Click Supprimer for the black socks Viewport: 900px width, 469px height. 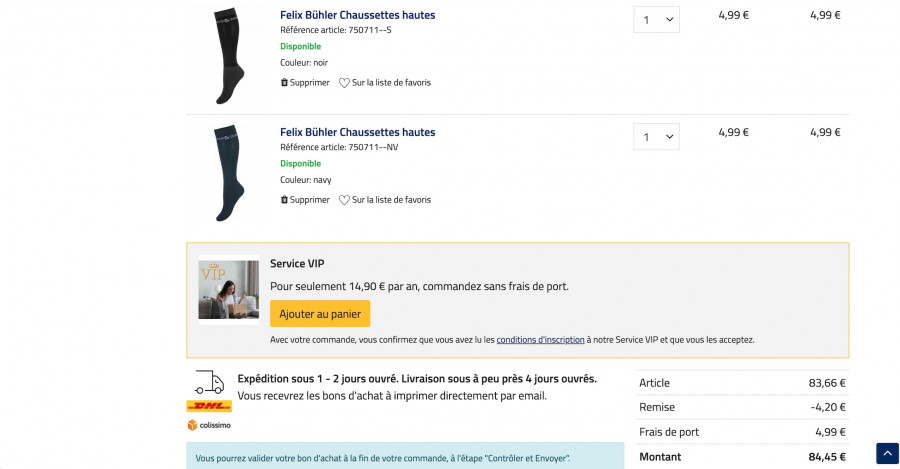[x=309, y=83]
